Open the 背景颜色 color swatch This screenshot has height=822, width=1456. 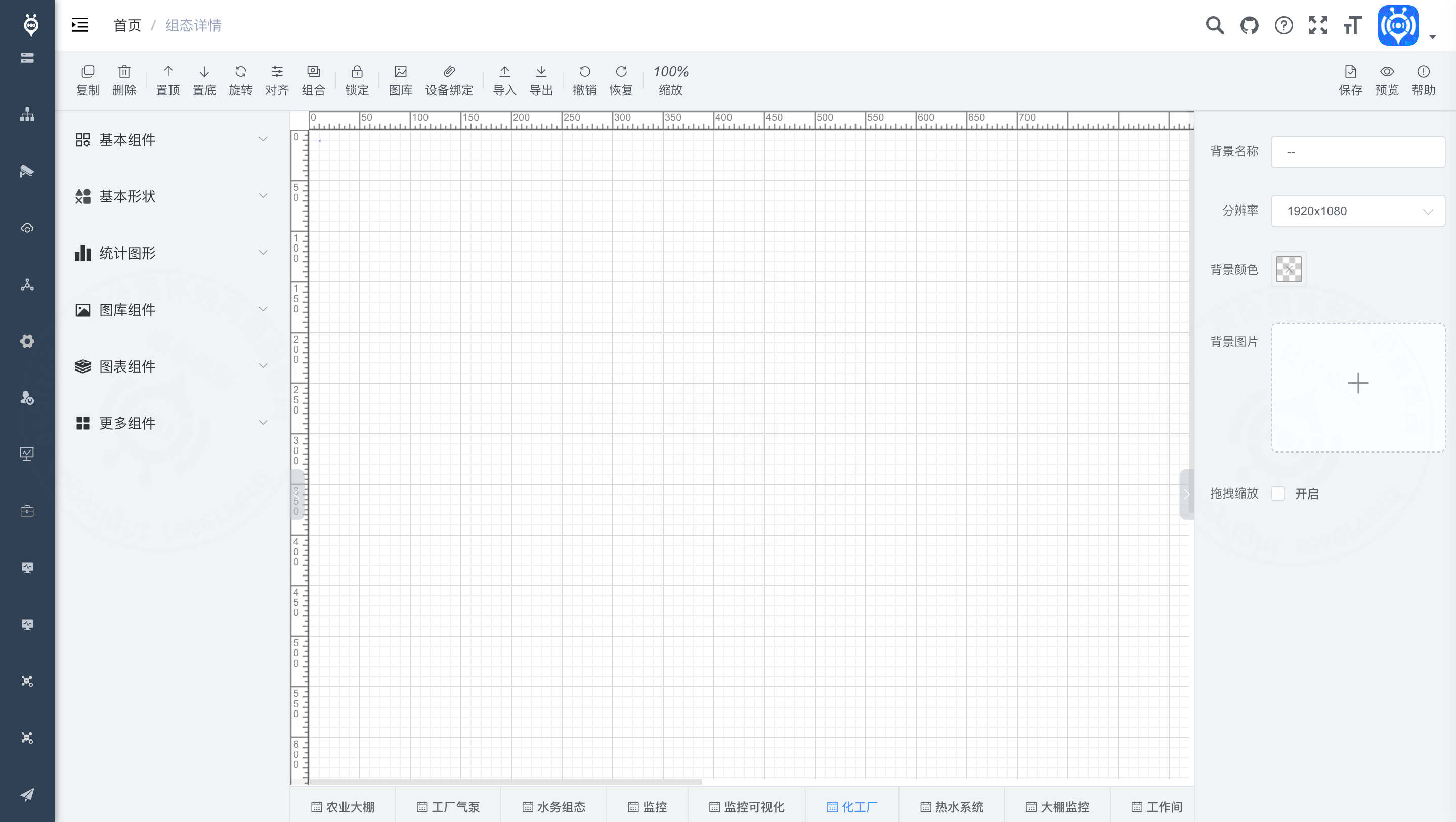1289,269
